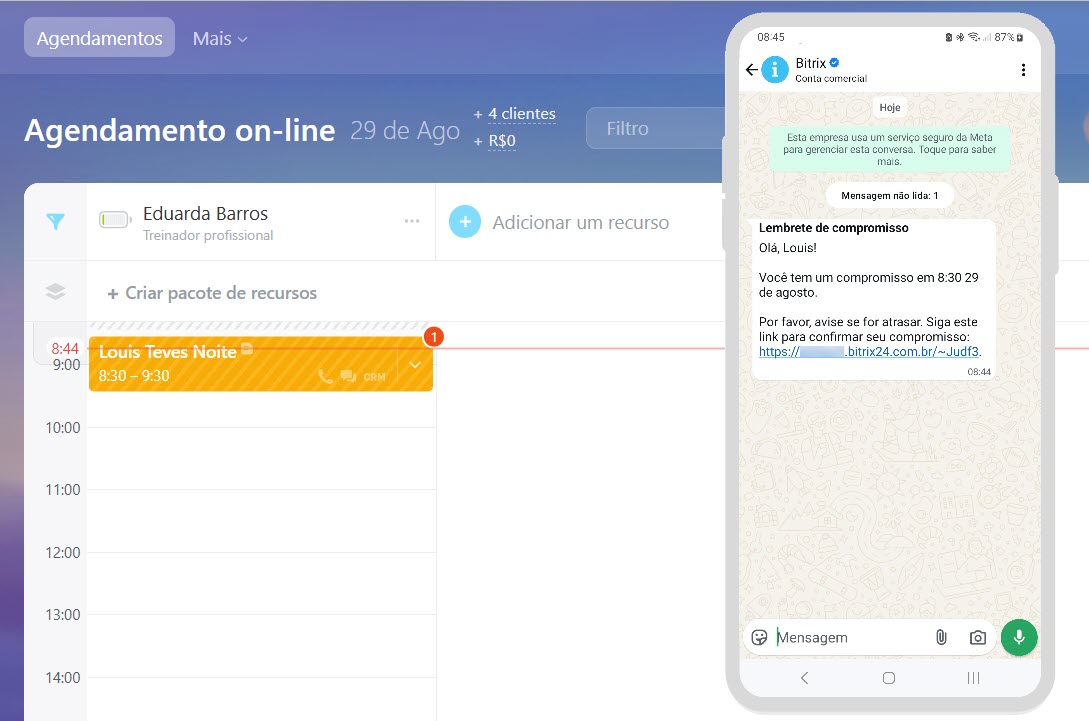Screen dimensions: 1089x721
Task: Click into the Filtro search field
Action: (x=652, y=128)
